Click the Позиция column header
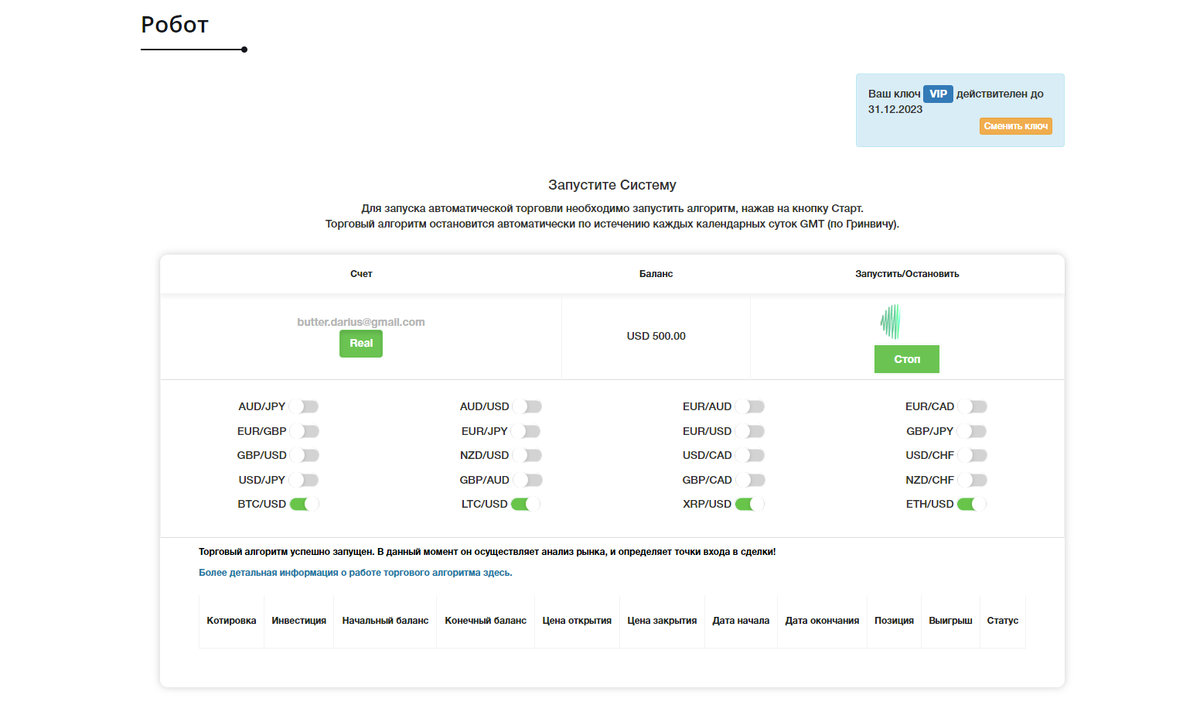Image resolution: width=1200 pixels, height=702 pixels. [894, 620]
